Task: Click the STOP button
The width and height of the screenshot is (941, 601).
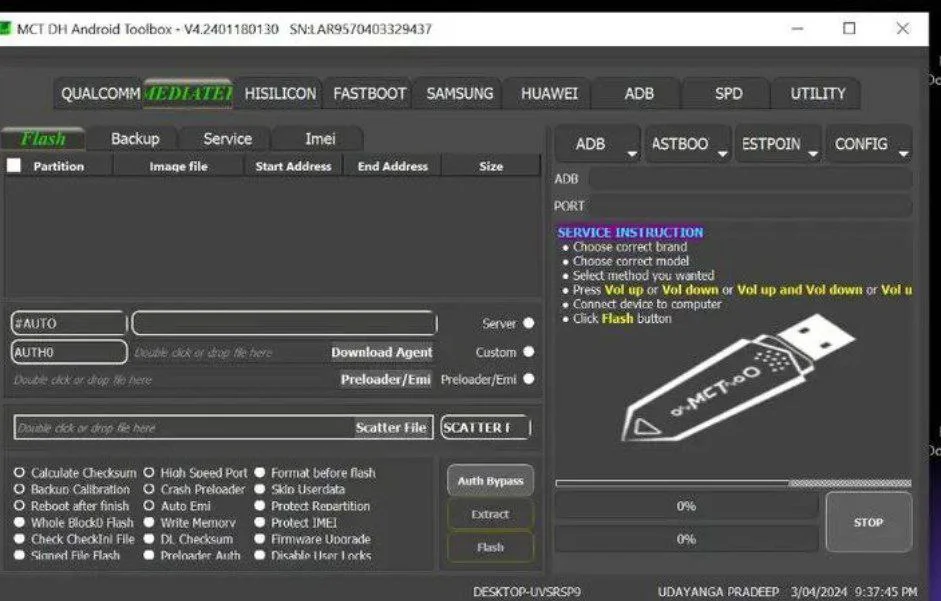Action: coord(868,522)
